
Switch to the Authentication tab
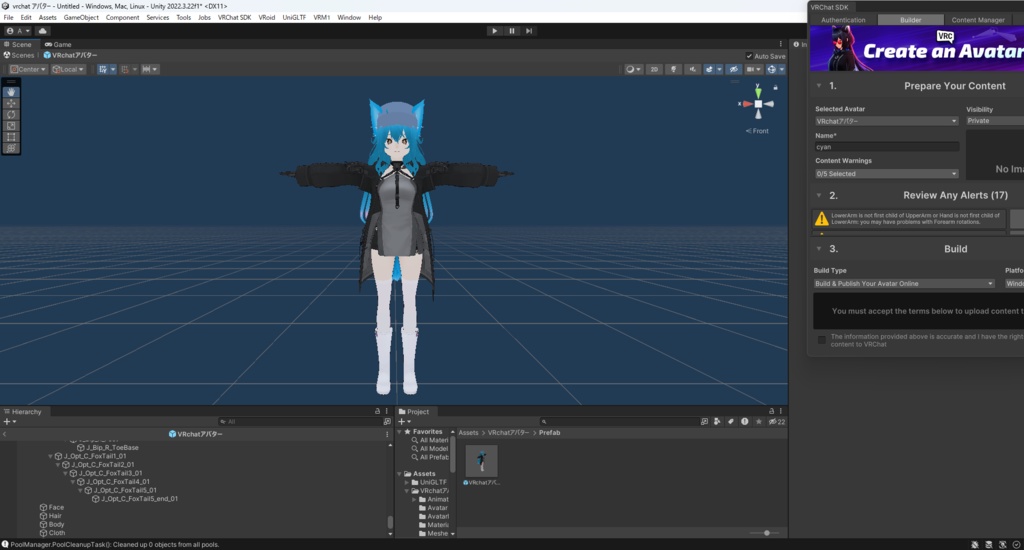point(843,20)
